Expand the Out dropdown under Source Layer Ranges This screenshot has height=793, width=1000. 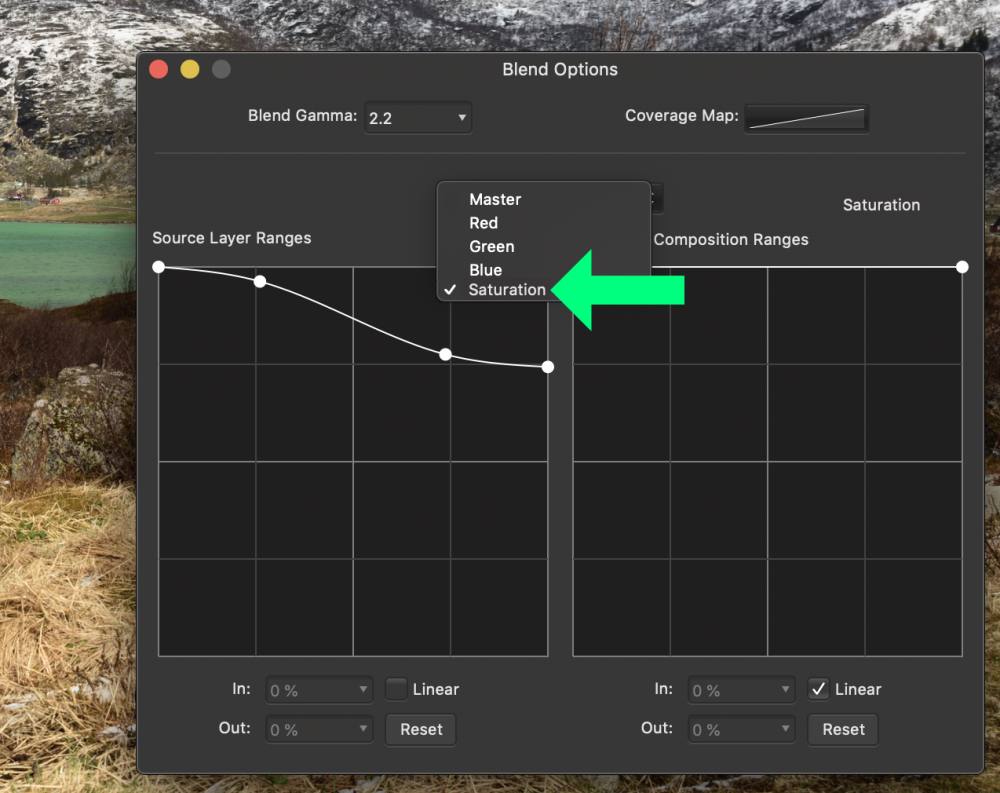318,729
